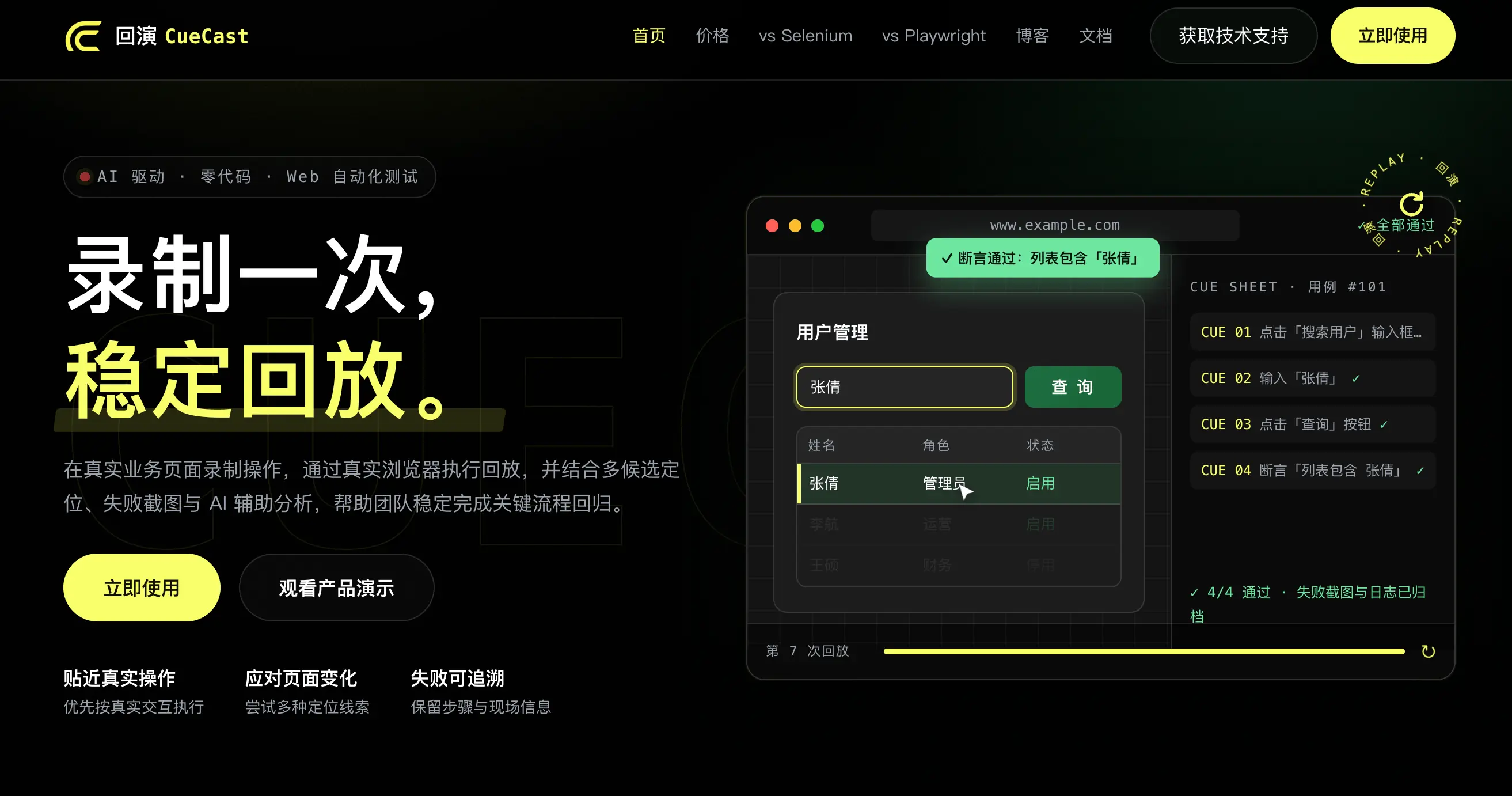
Task: Click the 查询 button in 用户管理
Action: click(1072, 387)
